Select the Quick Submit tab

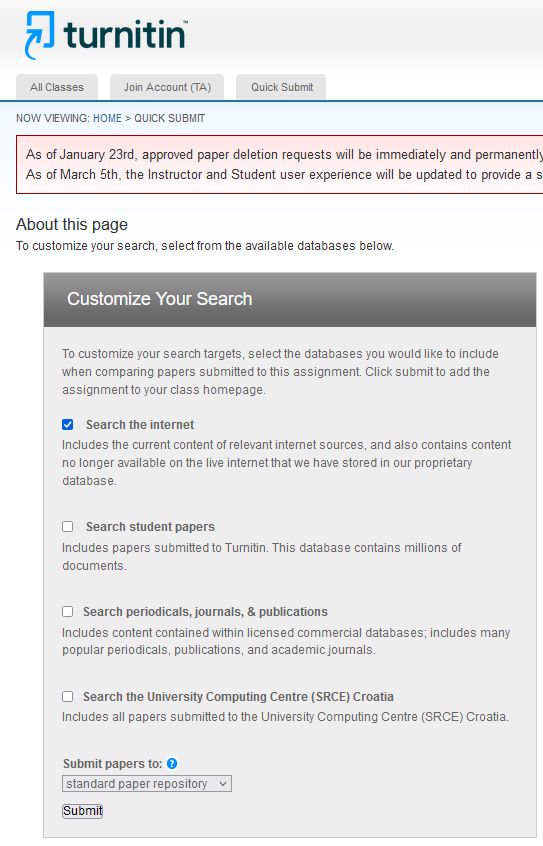point(281,87)
